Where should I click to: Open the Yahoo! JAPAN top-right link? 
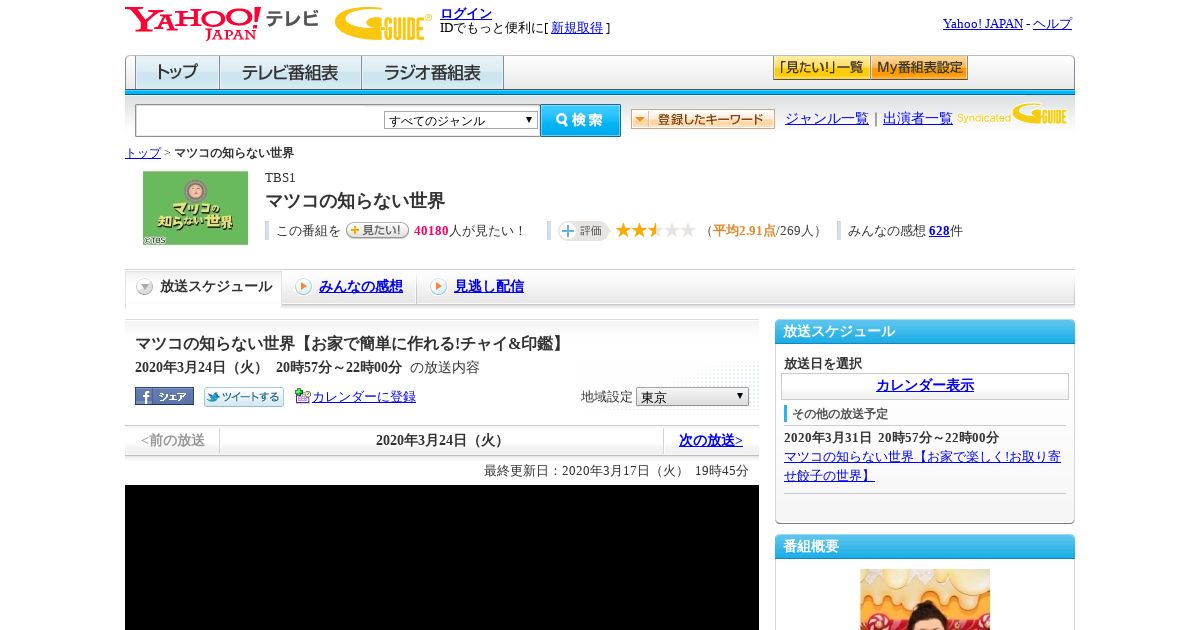983,23
